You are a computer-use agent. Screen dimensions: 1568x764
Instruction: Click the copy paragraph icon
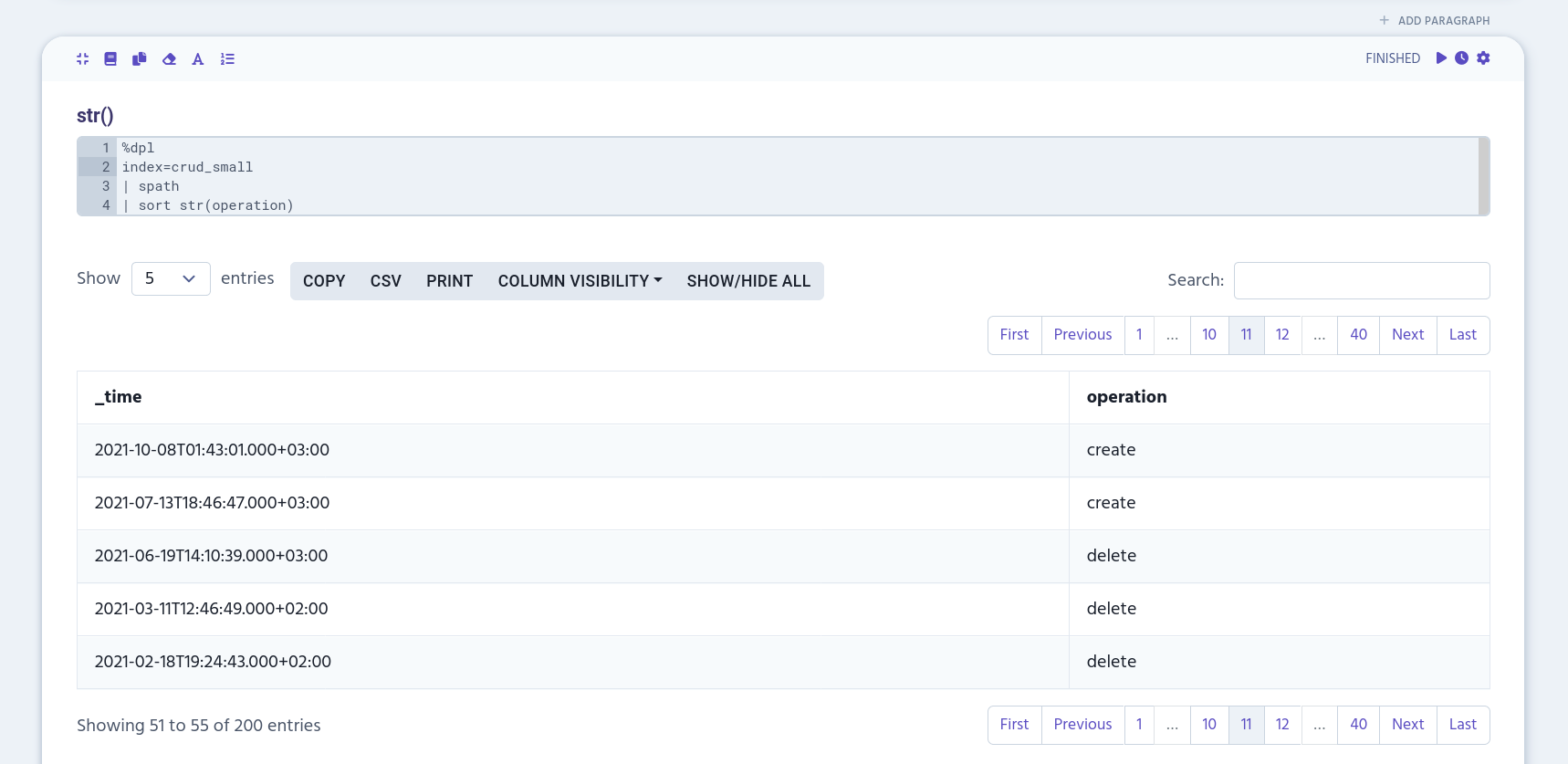tap(140, 58)
